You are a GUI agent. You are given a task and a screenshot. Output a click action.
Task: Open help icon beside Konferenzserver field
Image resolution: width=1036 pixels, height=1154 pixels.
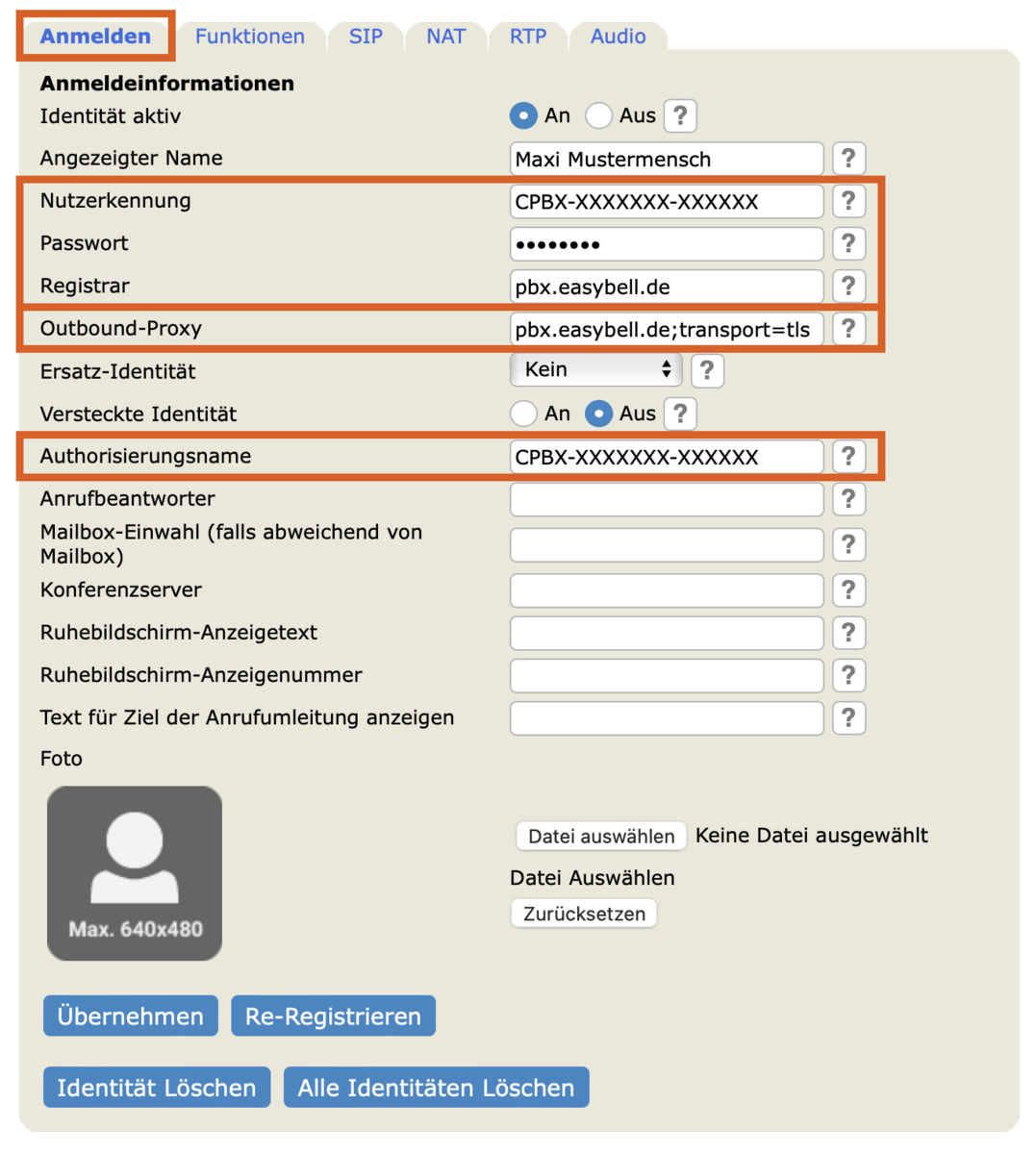tap(848, 590)
